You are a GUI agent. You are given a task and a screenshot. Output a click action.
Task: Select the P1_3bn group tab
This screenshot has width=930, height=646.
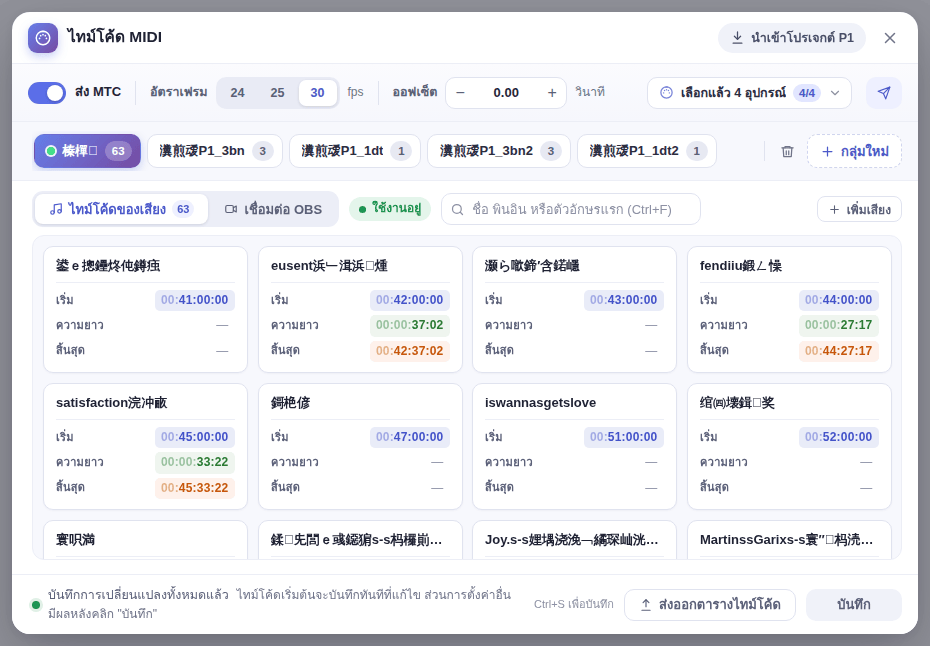pos(215,151)
